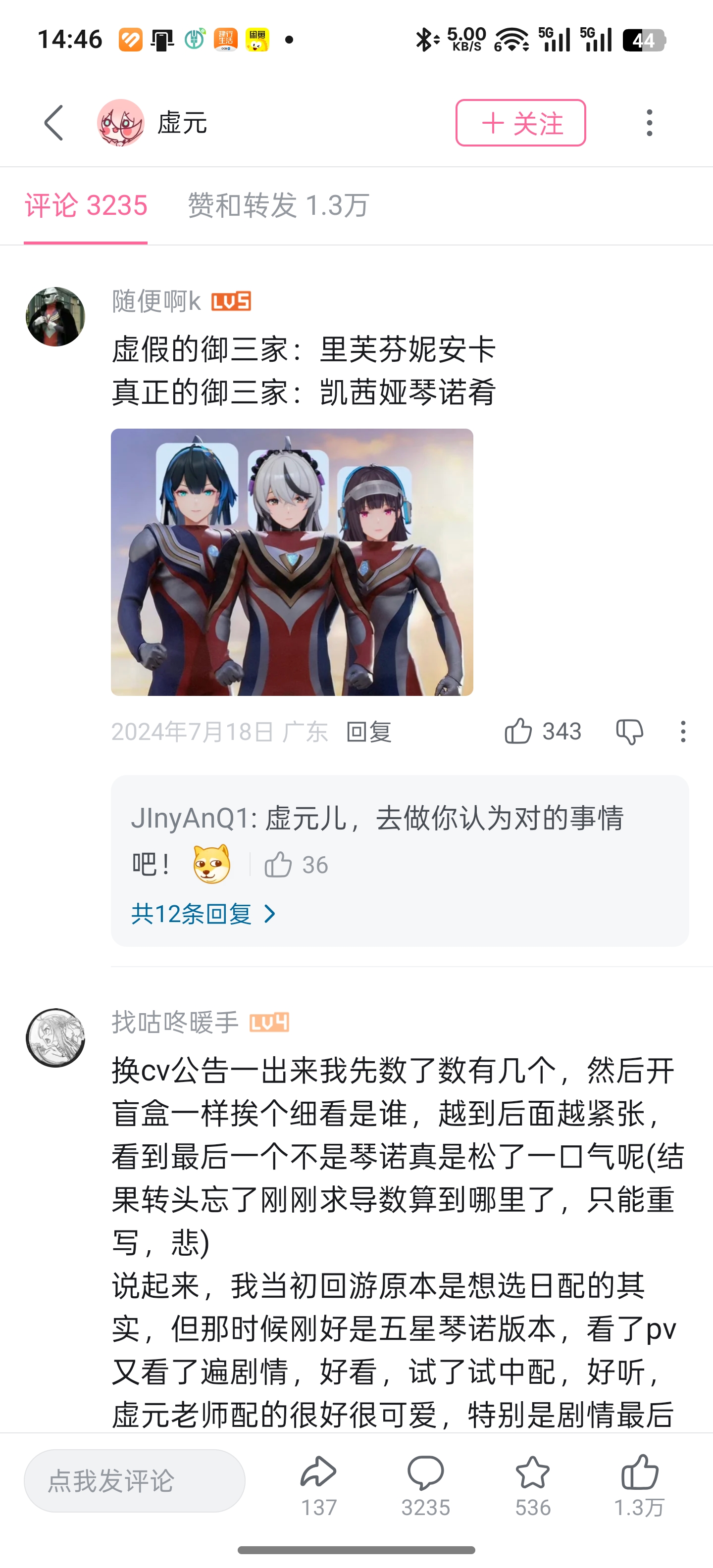Follow 虚元 with the 关注 button
The image size is (713, 1568).
520,123
